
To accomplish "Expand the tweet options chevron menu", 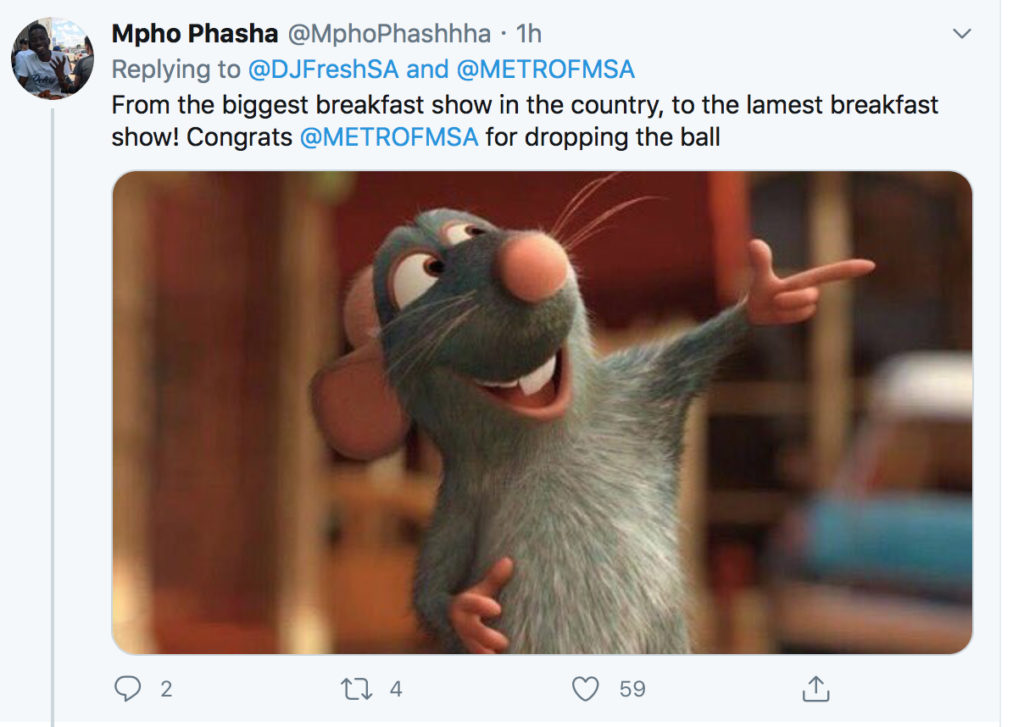I will tap(962, 33).
